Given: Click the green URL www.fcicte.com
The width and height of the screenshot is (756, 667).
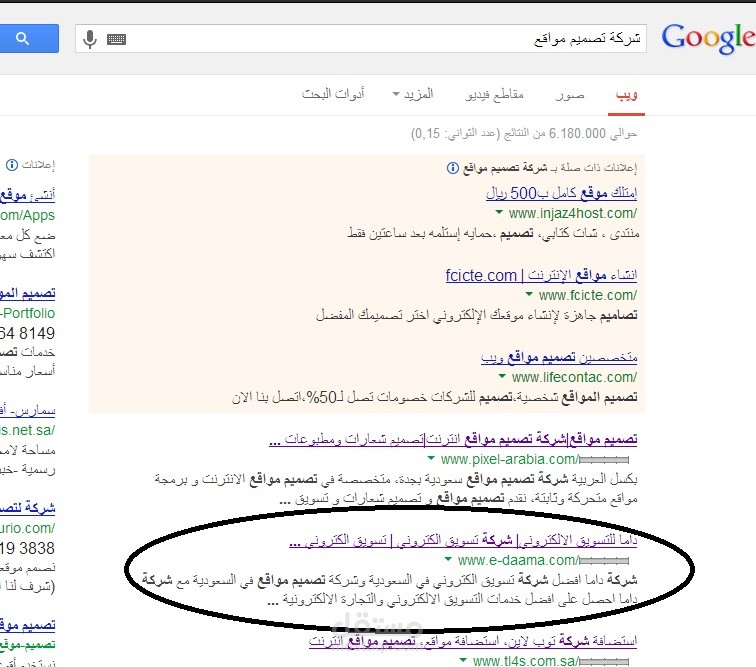Looking at the screenshot, I should (588, 295).
